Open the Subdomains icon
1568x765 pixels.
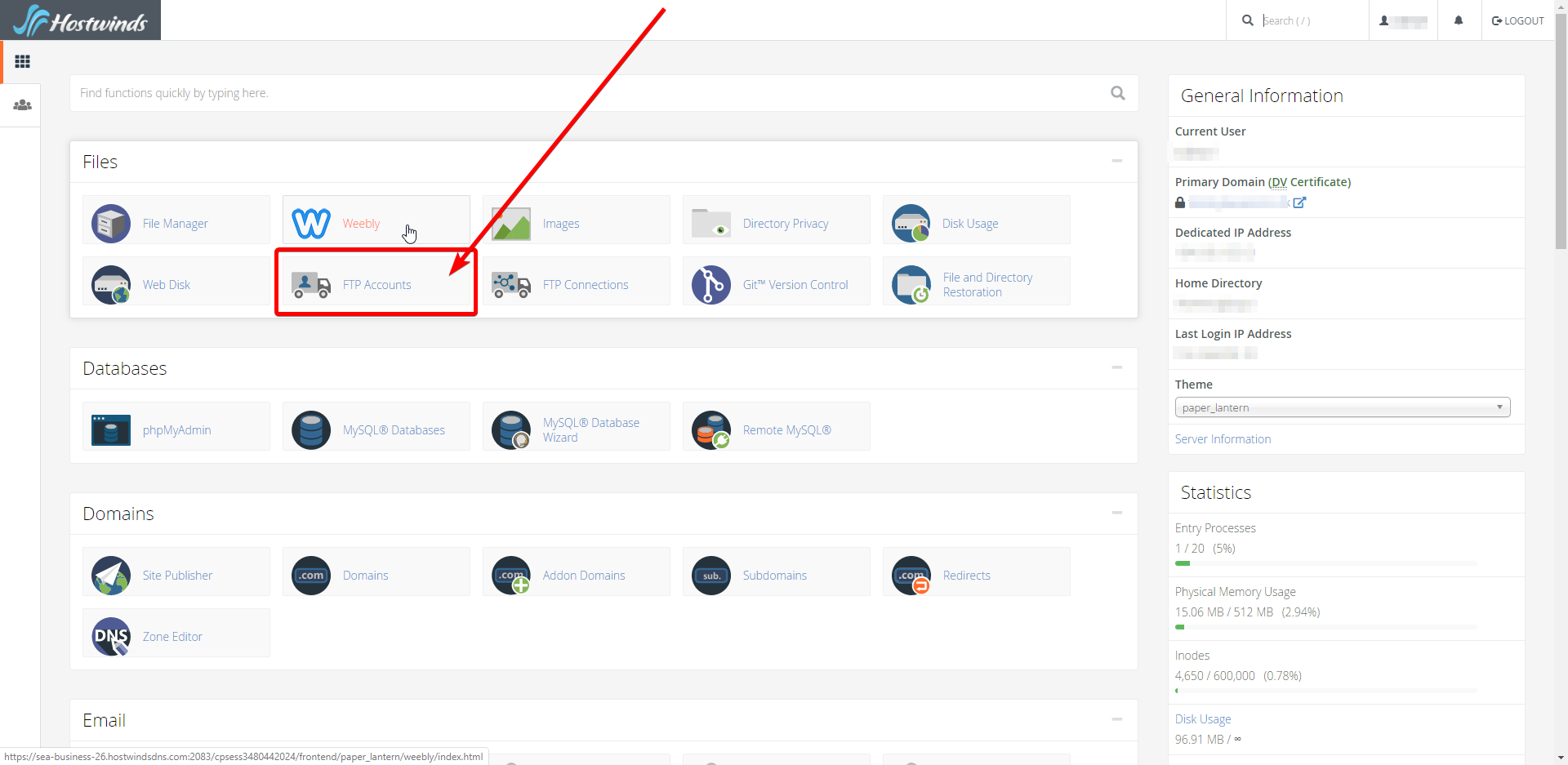coord(711,576)
